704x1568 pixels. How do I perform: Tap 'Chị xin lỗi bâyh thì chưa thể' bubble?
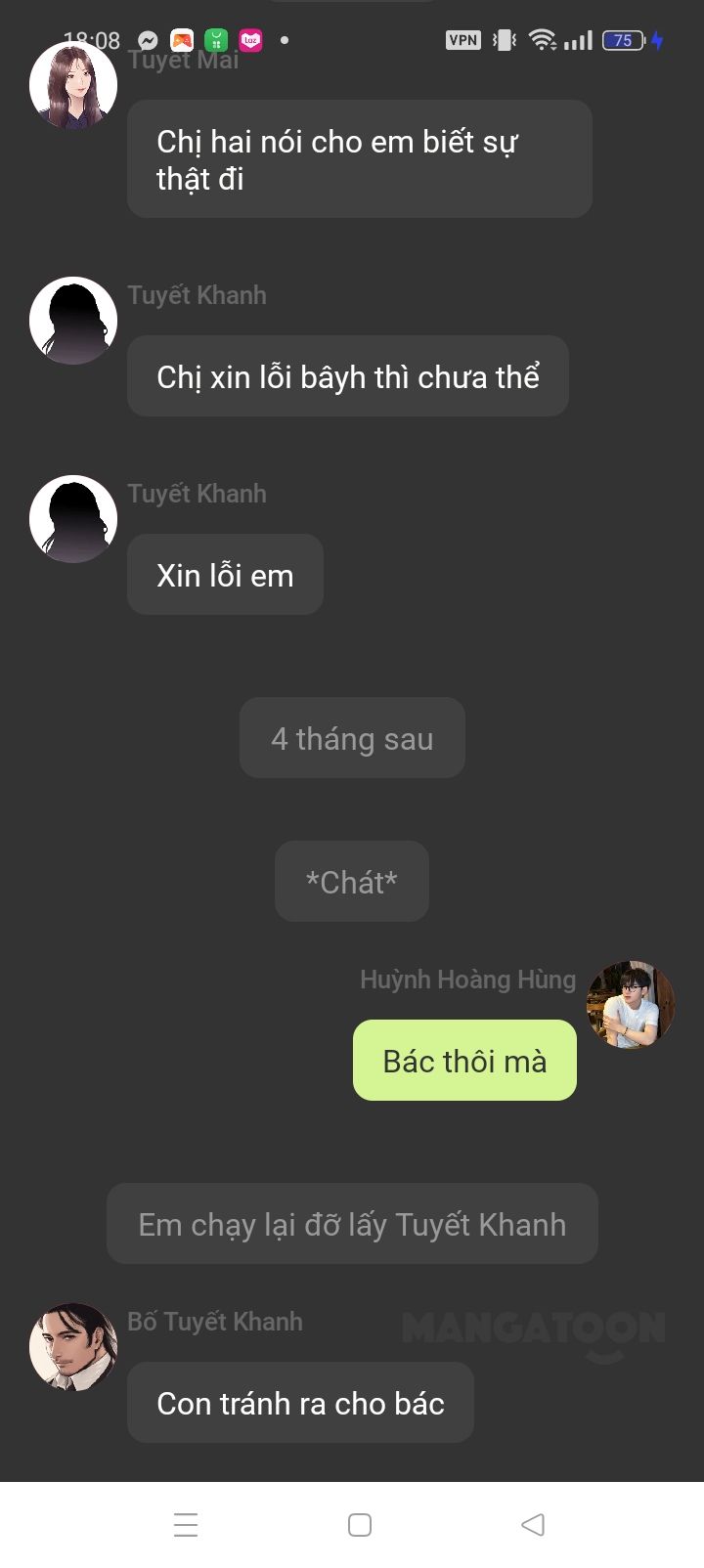coord(348,376)
